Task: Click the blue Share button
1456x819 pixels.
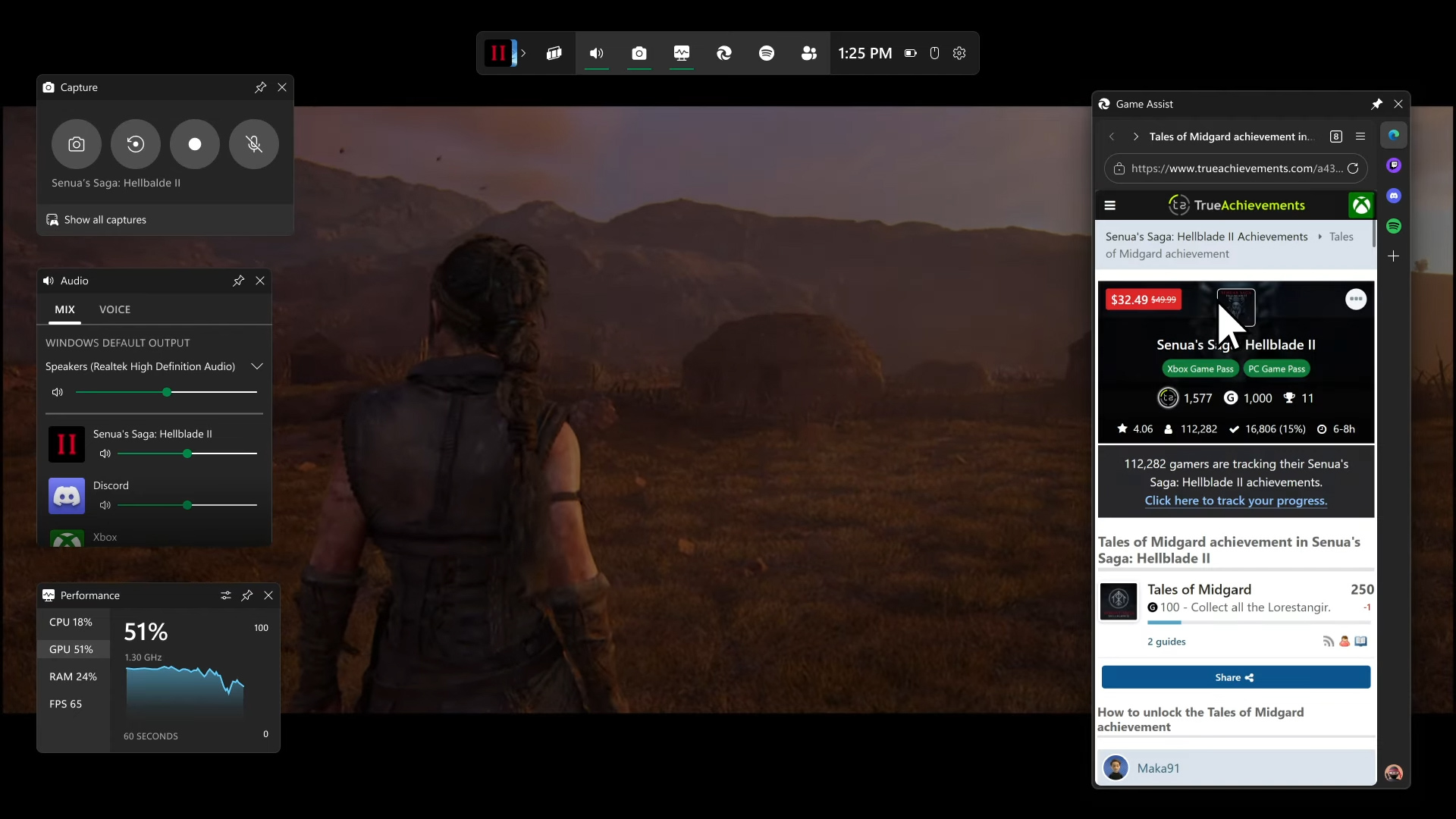Action: [1236, 677]
